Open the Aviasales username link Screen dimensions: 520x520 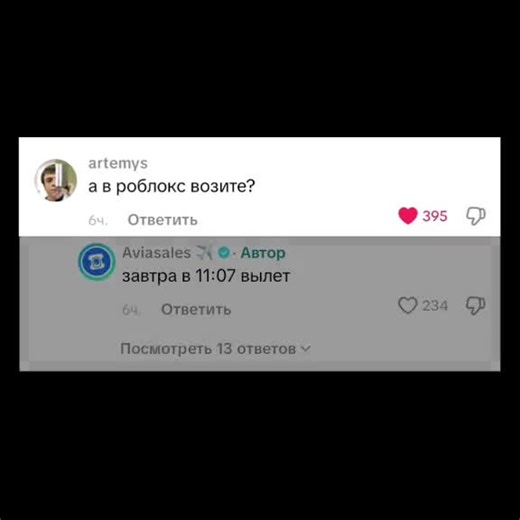pyautogui.click(x=156, y=253)
